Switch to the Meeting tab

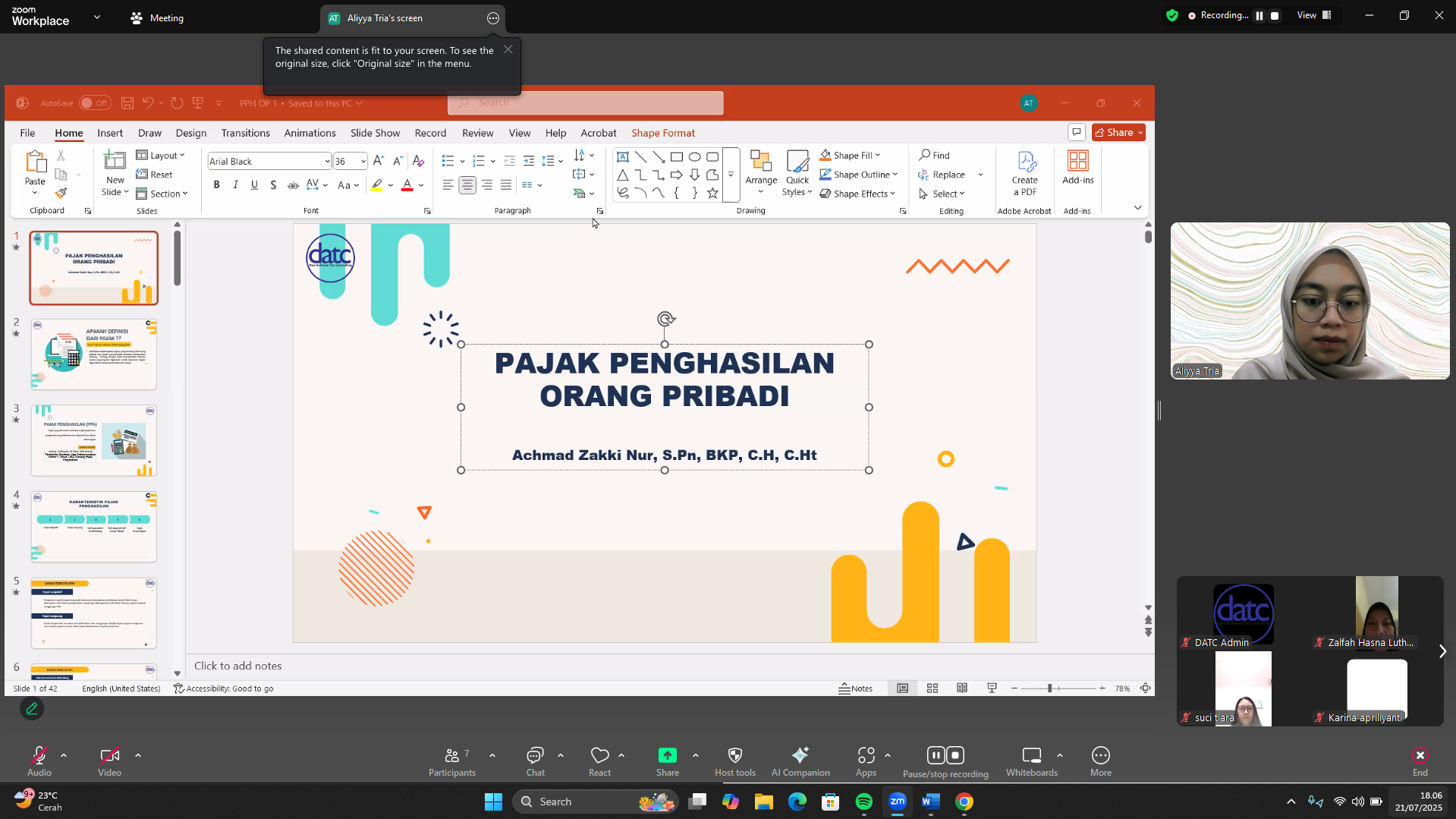pyautogui.click(x=157, y=18)
